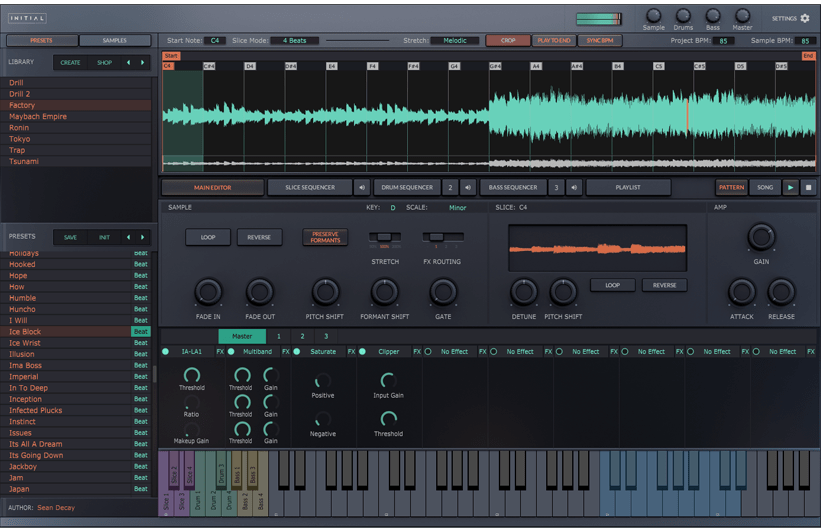Image resolution: width=821 pixels, height=532 pixels.
Task: Save the current preset
Action: click(70, 237)
